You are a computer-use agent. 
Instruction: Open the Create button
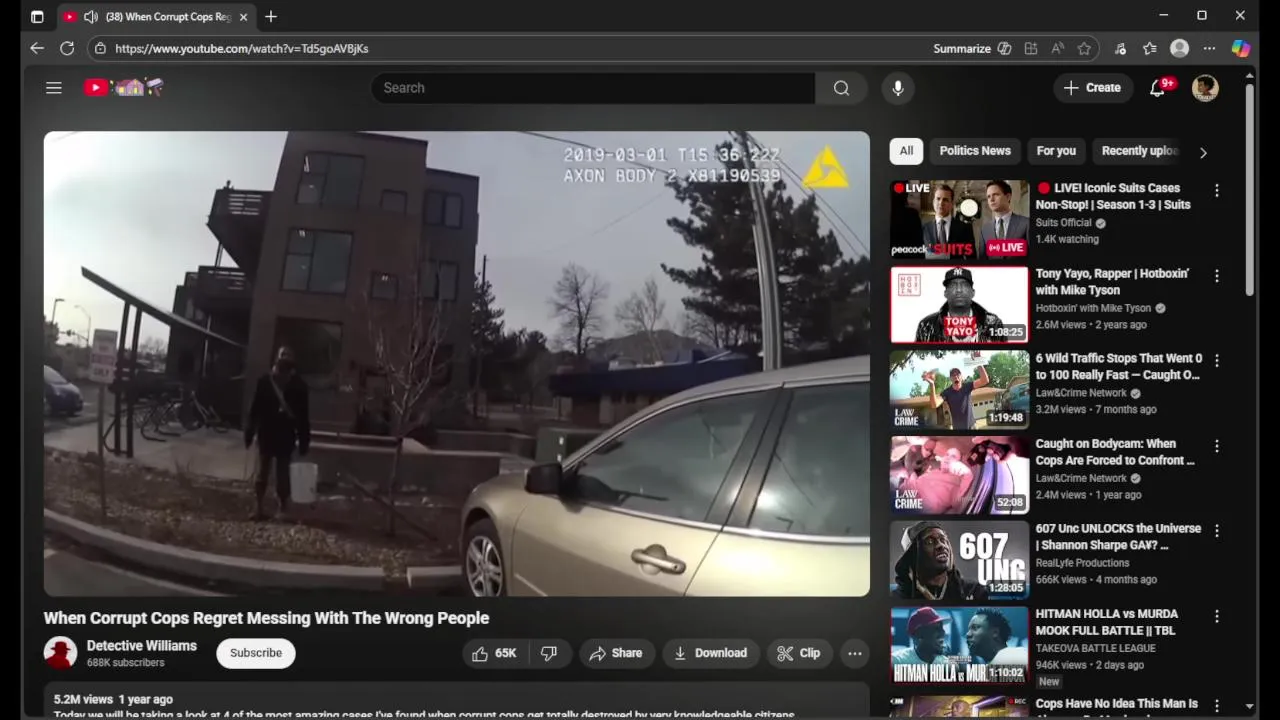point(1092,88)
